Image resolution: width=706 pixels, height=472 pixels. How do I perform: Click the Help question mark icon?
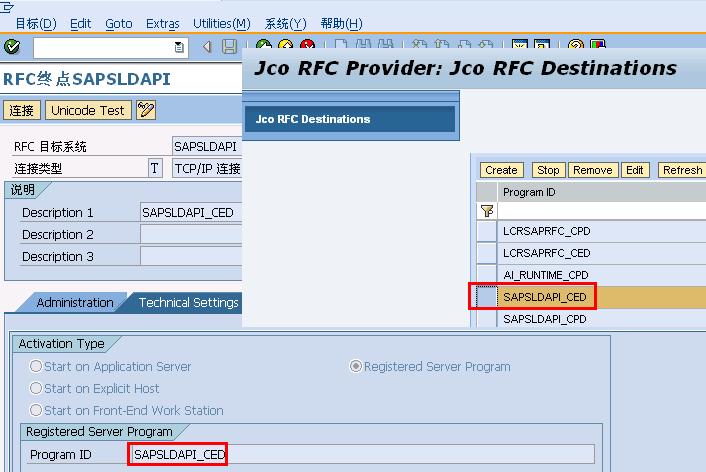(576, 44)
